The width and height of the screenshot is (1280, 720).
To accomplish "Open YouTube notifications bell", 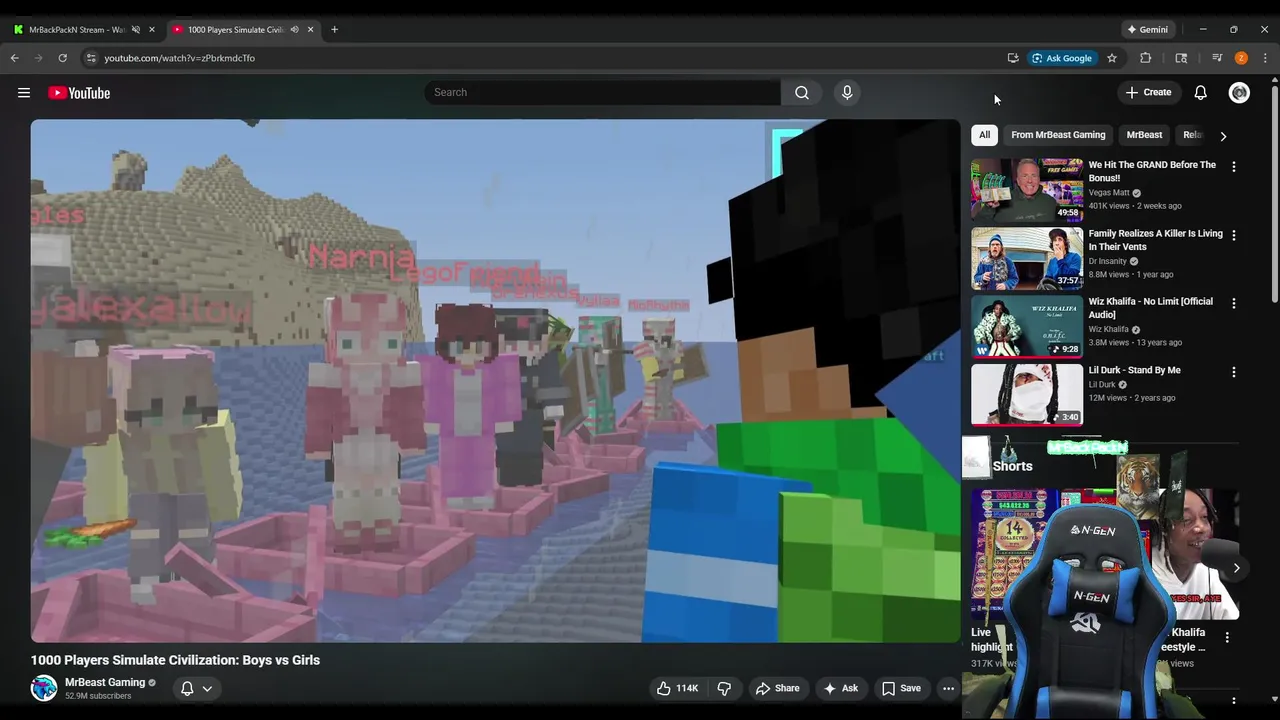I will 1200,93.
